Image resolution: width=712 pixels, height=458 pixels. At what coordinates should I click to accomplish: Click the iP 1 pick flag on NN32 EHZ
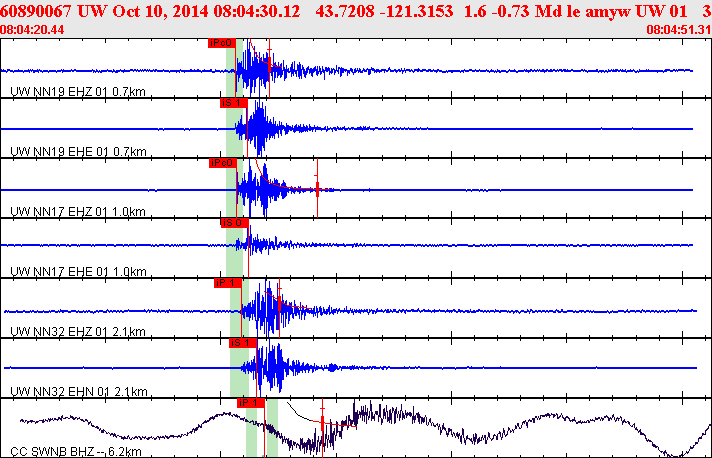click(x=228, y=282)
